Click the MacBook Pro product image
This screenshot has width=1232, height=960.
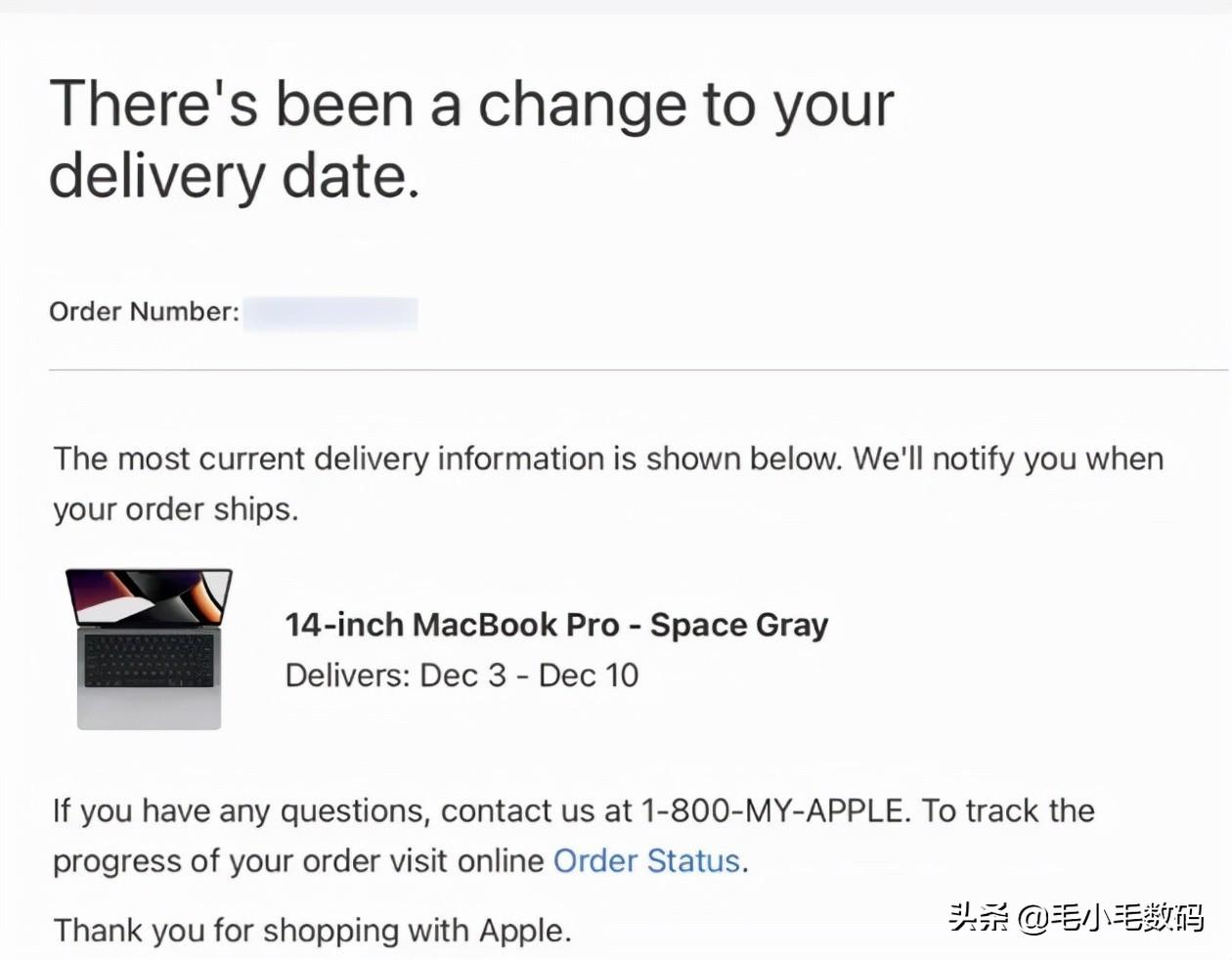(149, 649)
